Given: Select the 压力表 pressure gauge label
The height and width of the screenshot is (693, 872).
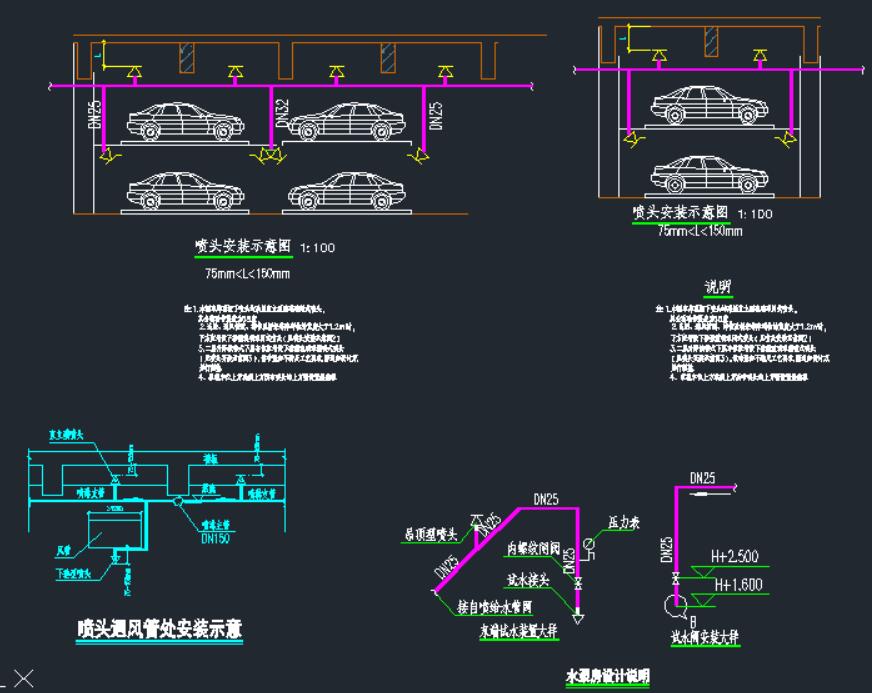Looking at the screenshot, I should tap(623, 522).
